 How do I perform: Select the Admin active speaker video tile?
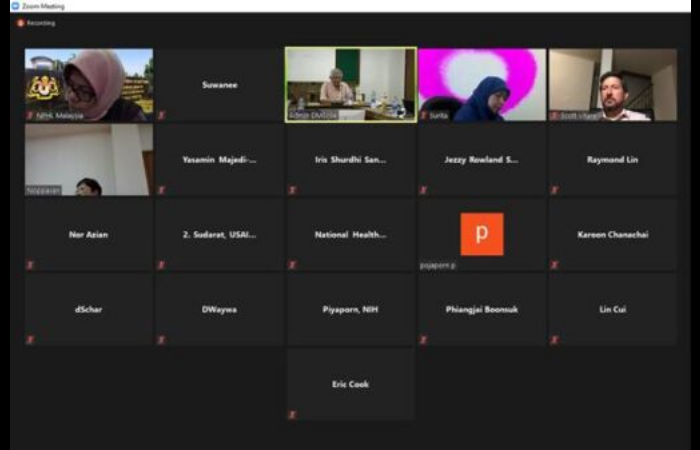[351, 85]
